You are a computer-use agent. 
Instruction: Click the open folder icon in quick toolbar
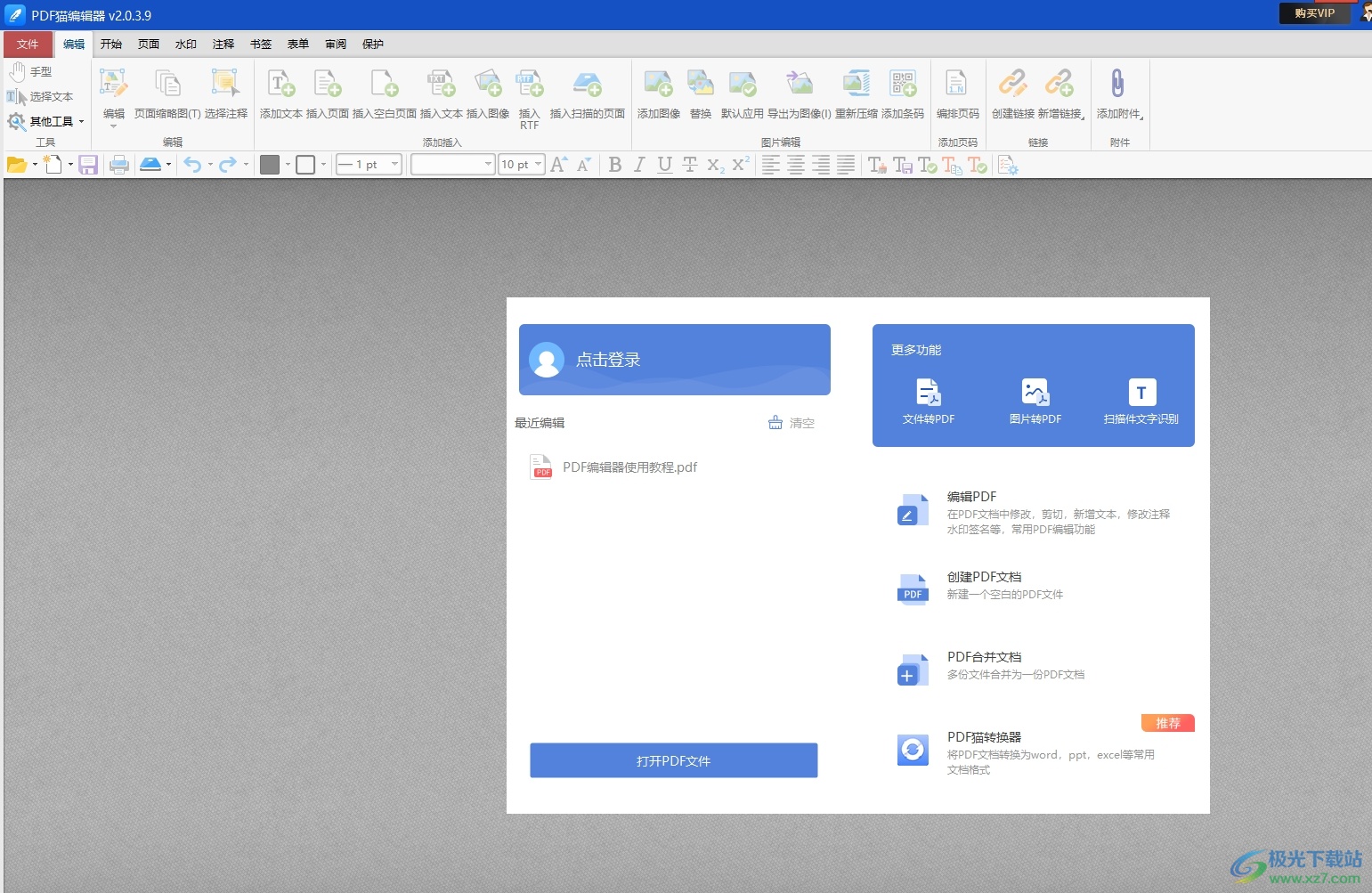coord(16,165)
